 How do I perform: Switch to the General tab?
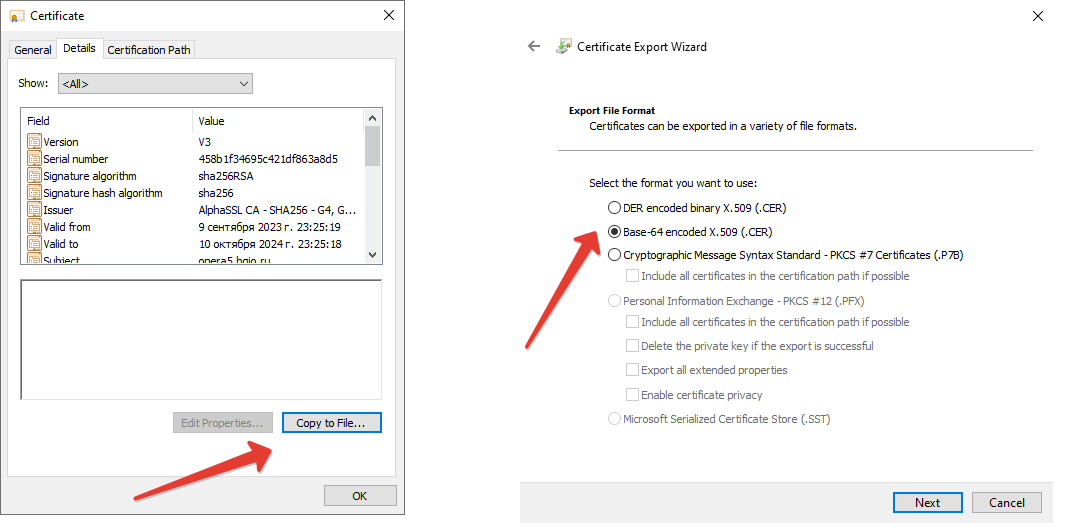33,50
